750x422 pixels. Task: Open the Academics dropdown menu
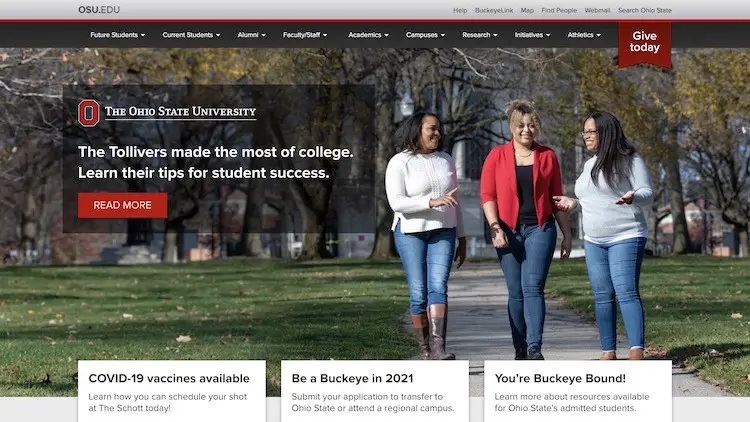(x=368, y=35)
